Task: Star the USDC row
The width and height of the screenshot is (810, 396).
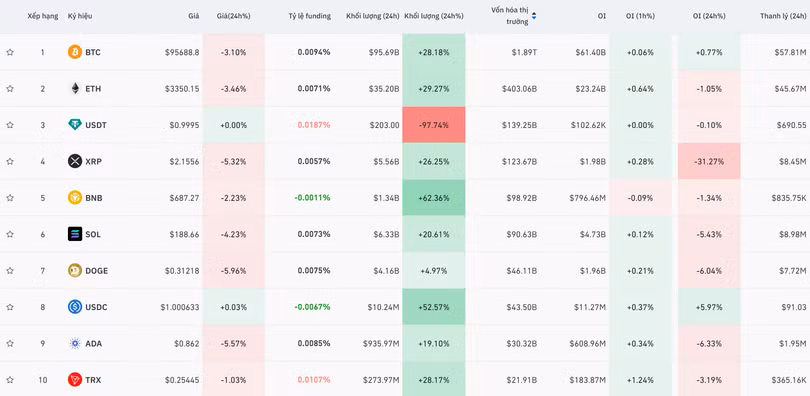Action: pos(10,307)
